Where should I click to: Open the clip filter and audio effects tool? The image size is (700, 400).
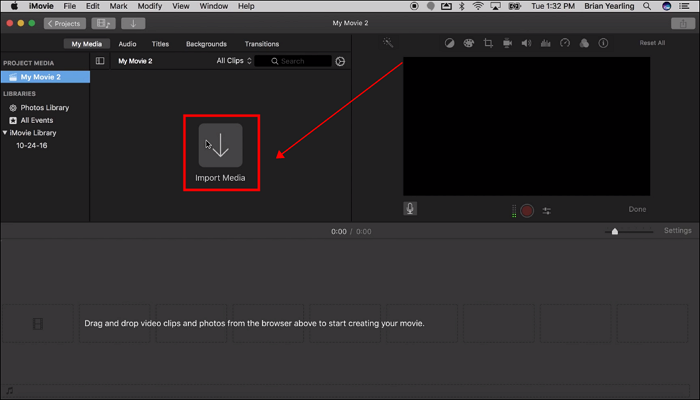point(583,43)
